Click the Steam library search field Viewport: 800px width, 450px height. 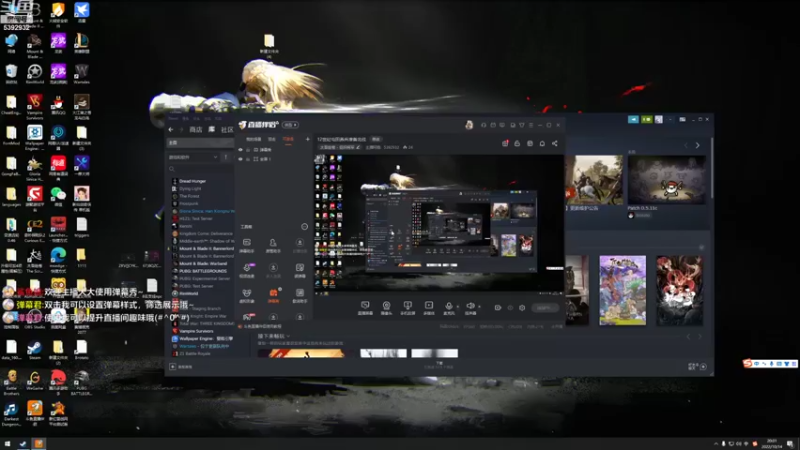pyautogui.click(x=201, y=169)
